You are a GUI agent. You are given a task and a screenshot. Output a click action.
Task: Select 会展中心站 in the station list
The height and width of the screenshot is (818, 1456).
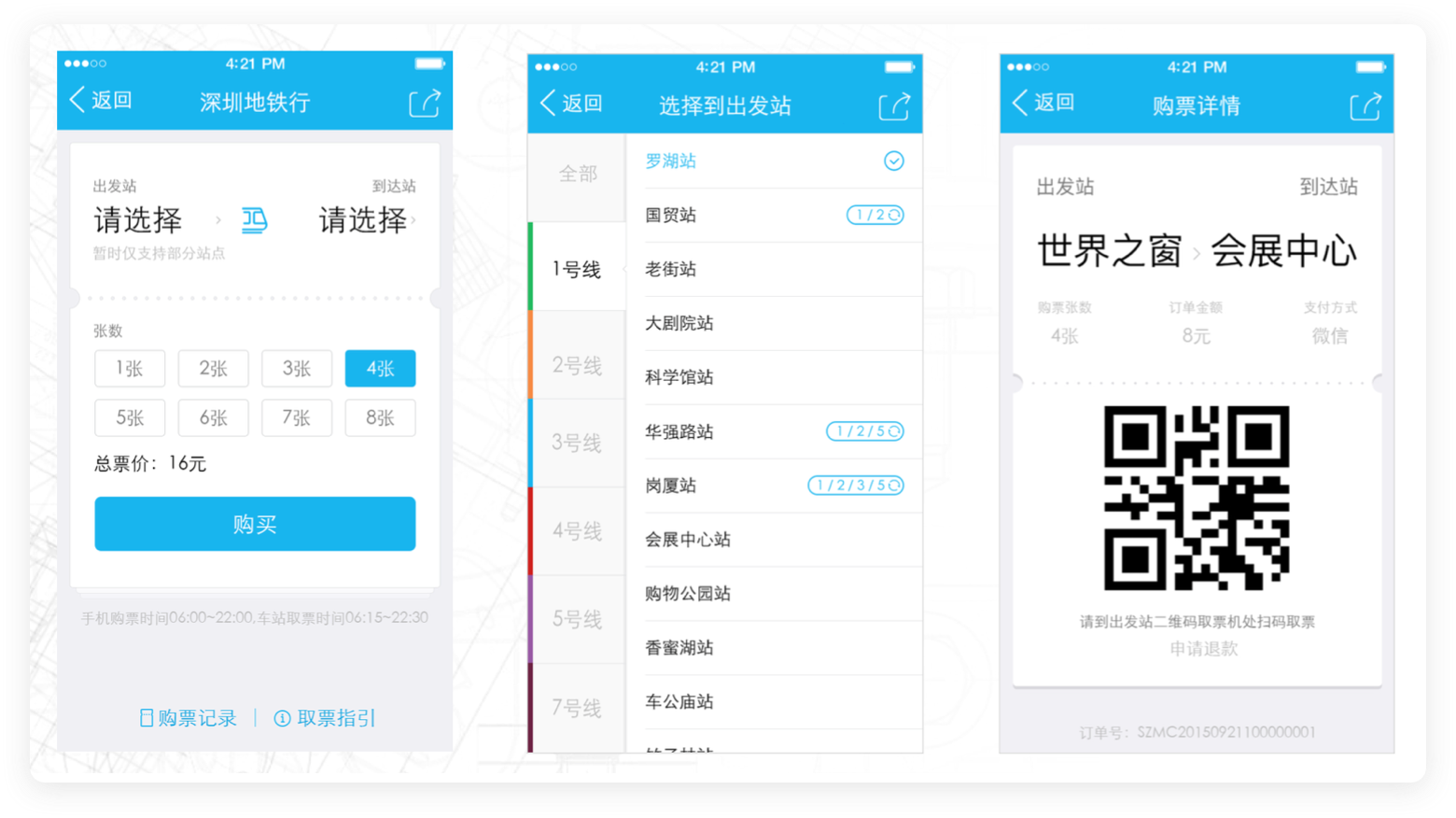pyautogui.click(x=774, y=540)
